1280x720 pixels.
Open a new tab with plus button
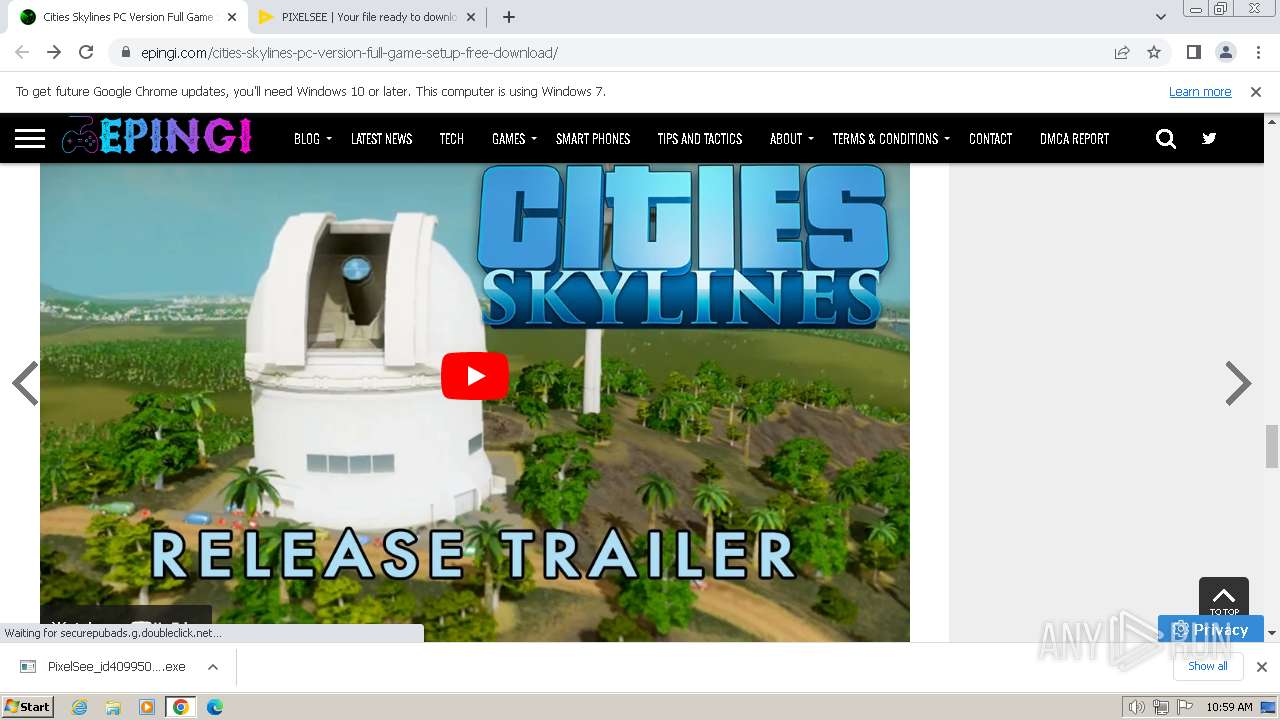pos(508,17)
